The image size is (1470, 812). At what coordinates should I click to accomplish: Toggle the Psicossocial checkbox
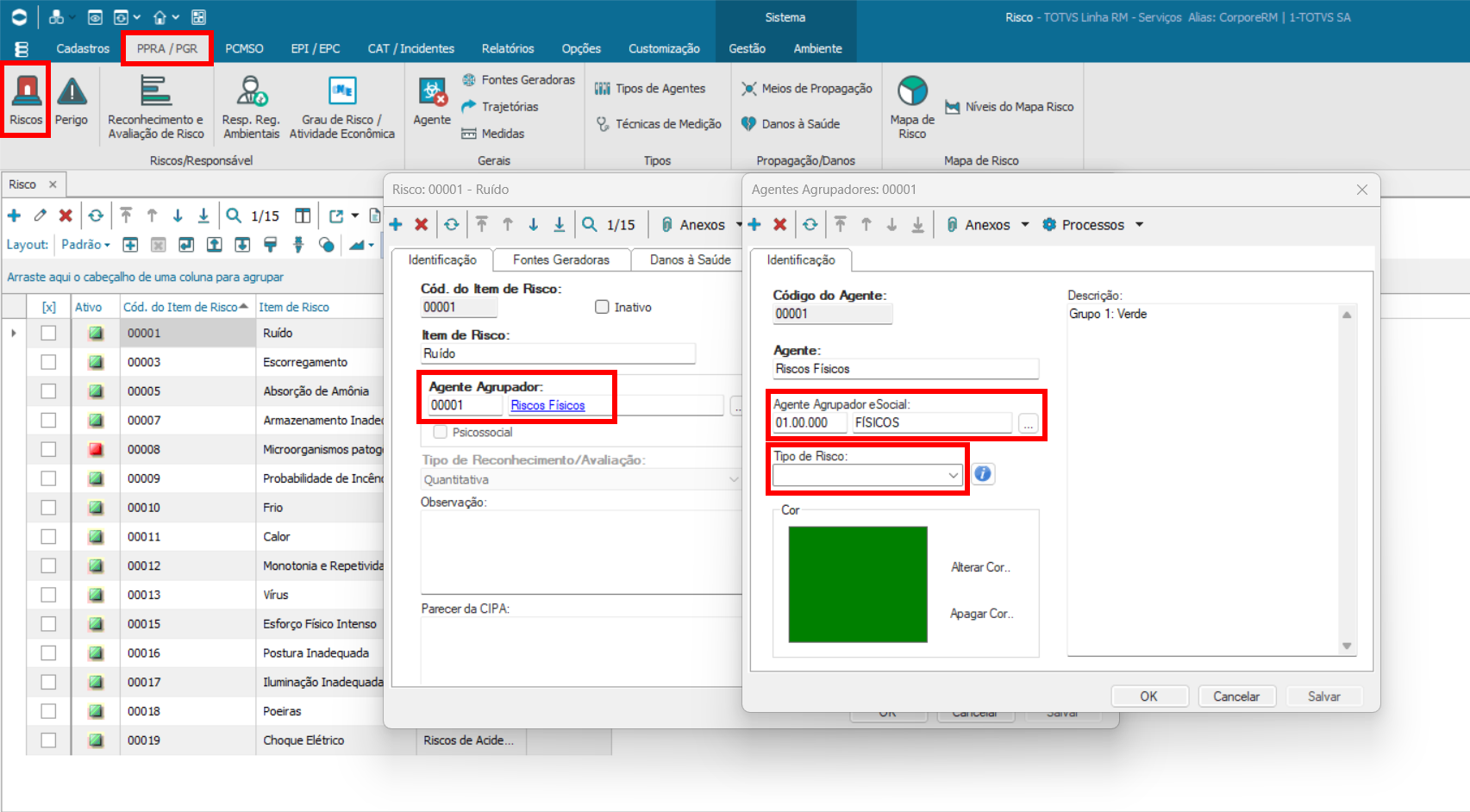[441, 432]
